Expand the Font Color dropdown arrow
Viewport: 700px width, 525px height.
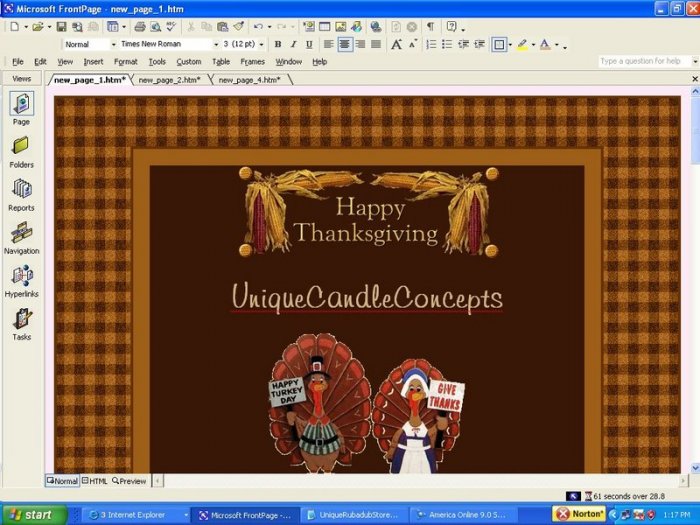tap(556, 45)
